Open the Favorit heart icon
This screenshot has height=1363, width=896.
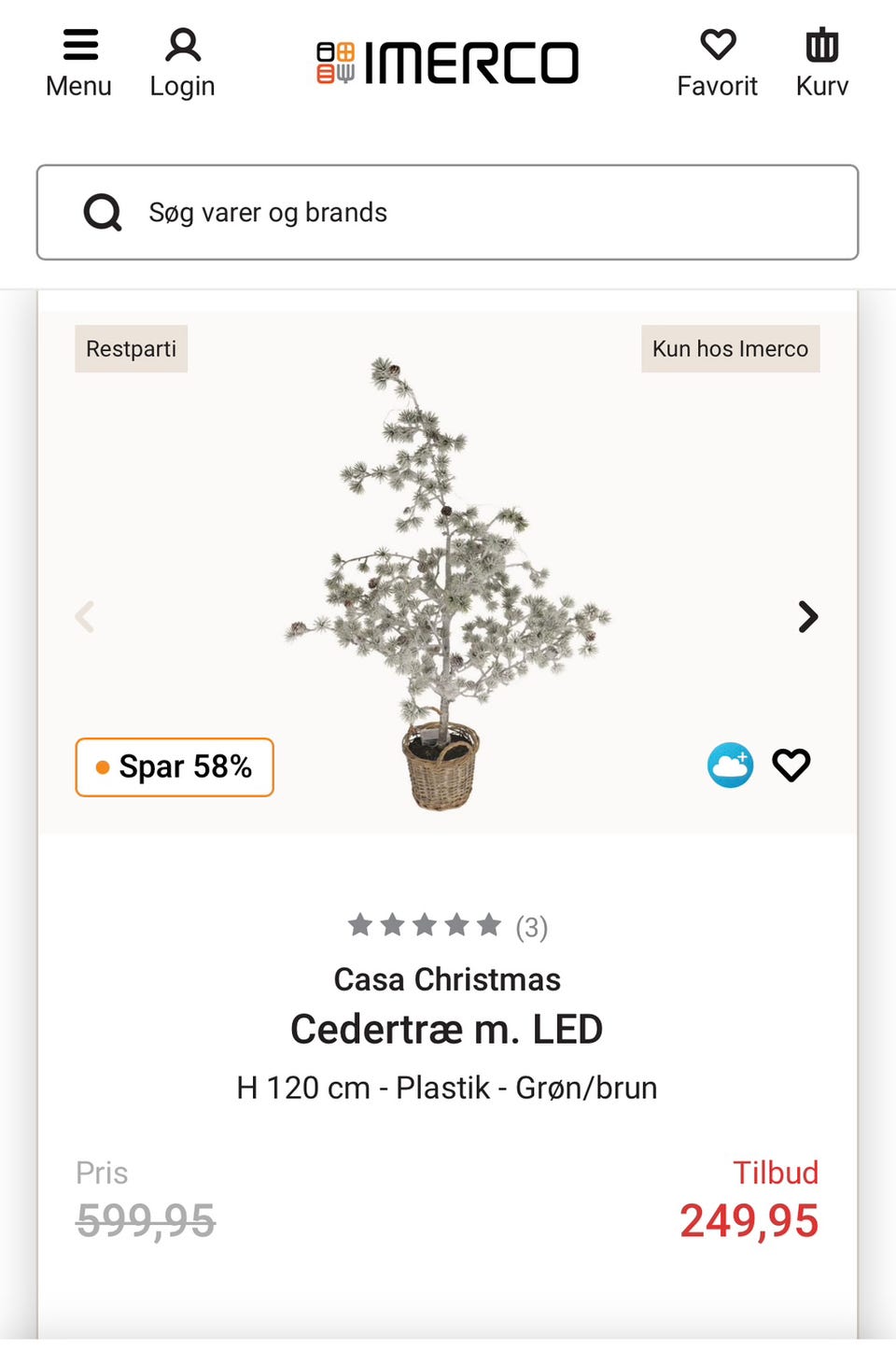pyautogui.click(x=717, y=58)
